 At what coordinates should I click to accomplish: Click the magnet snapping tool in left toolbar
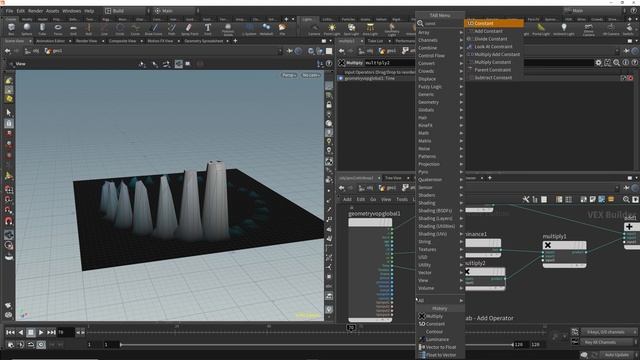tap(9, 221)
